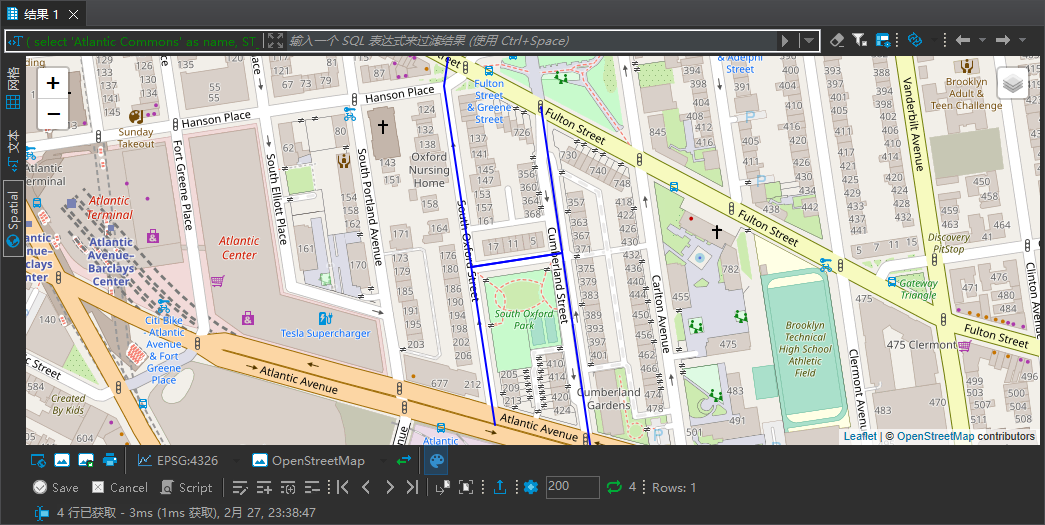Duplicate the current row
Viewport: 1045px width, 525px height.
[x=288, y=488]
